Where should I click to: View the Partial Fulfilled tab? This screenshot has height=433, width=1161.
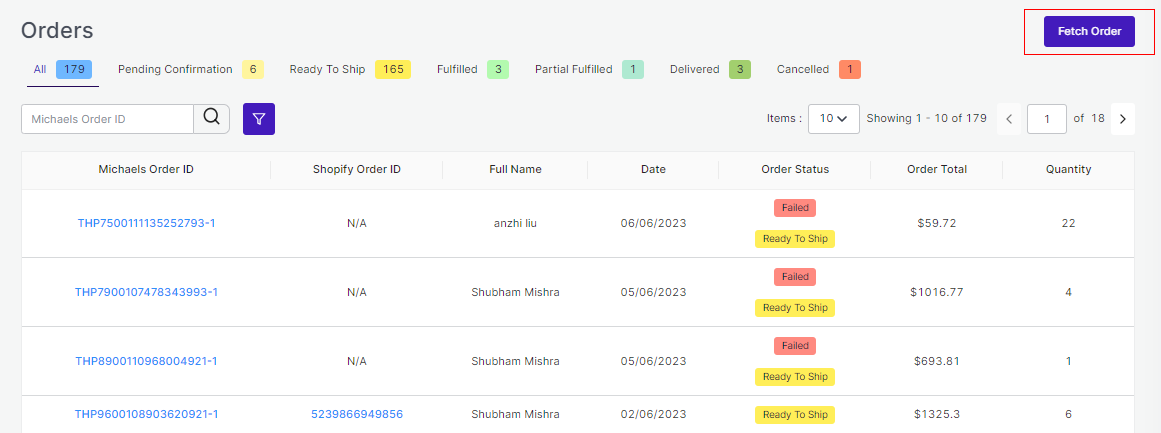click(x=588, y=70)
